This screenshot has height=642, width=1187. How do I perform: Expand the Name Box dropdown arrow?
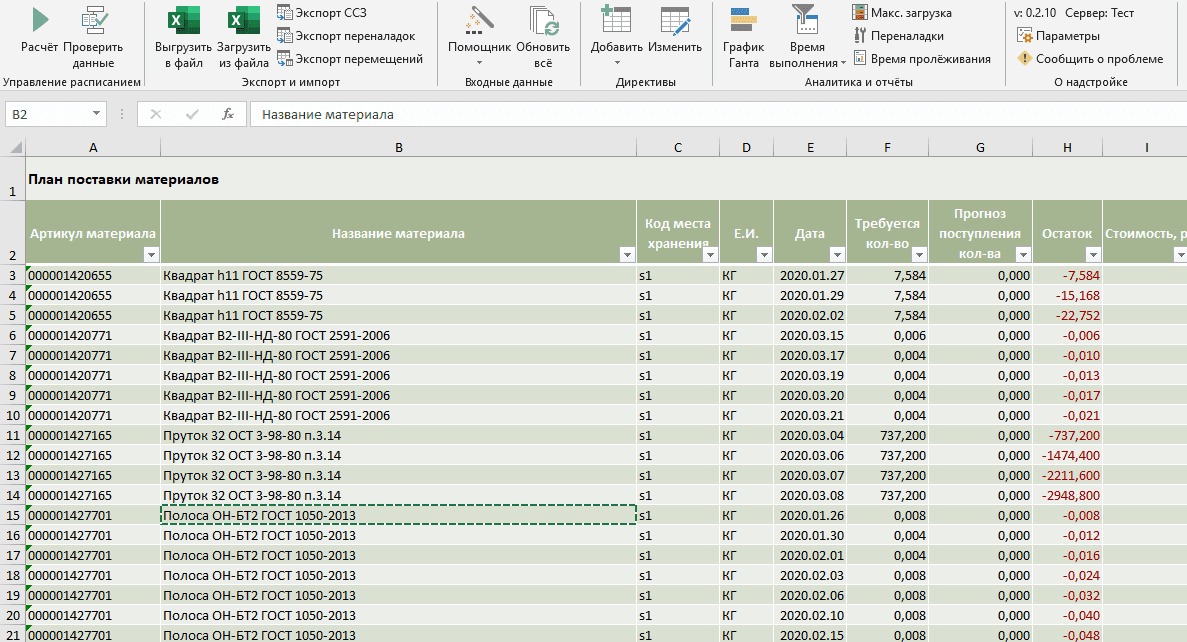96,114
